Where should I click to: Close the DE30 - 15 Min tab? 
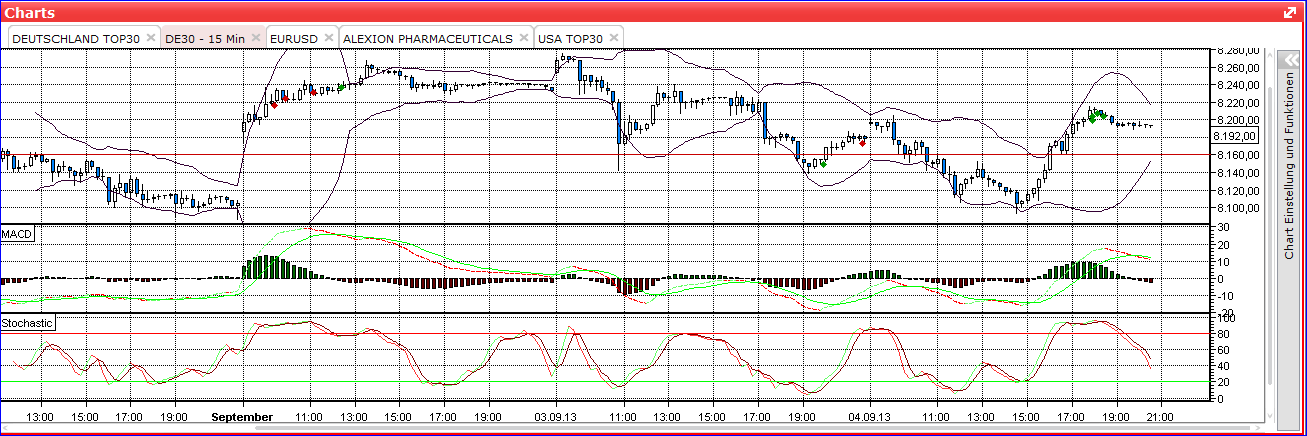click(256, 37)
